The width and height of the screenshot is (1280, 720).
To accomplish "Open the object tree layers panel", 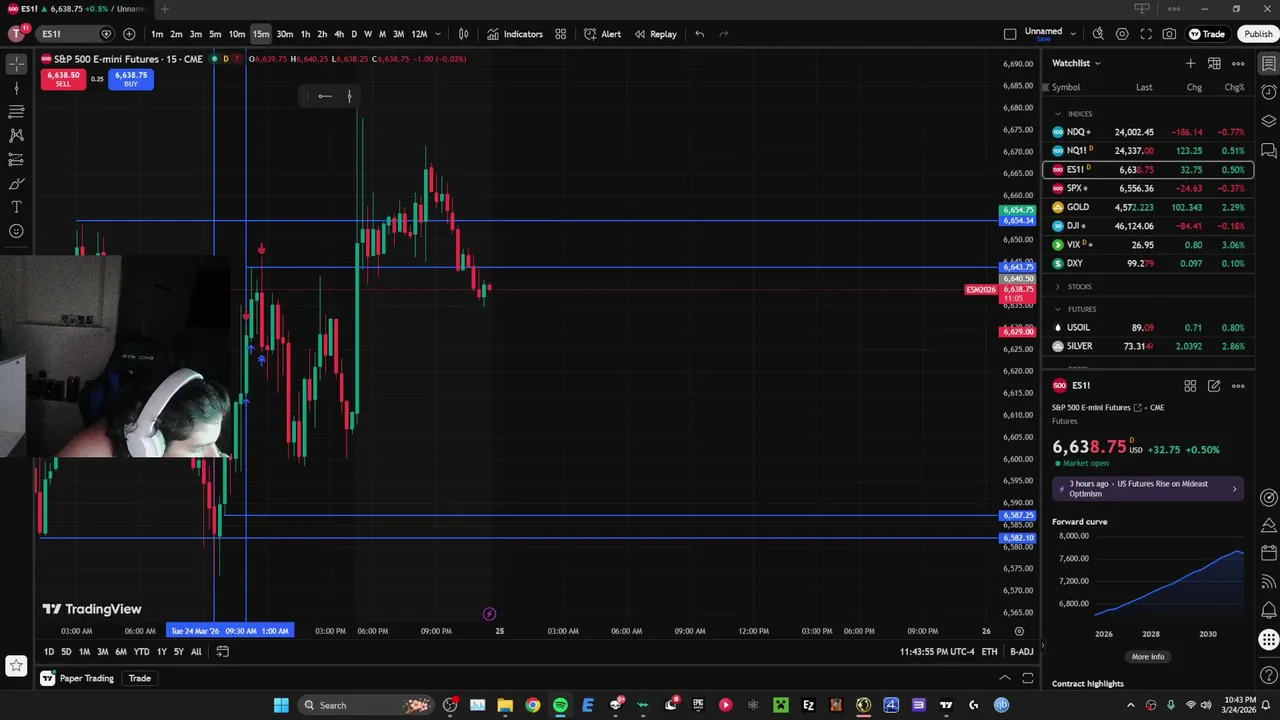I will 1268,121.
